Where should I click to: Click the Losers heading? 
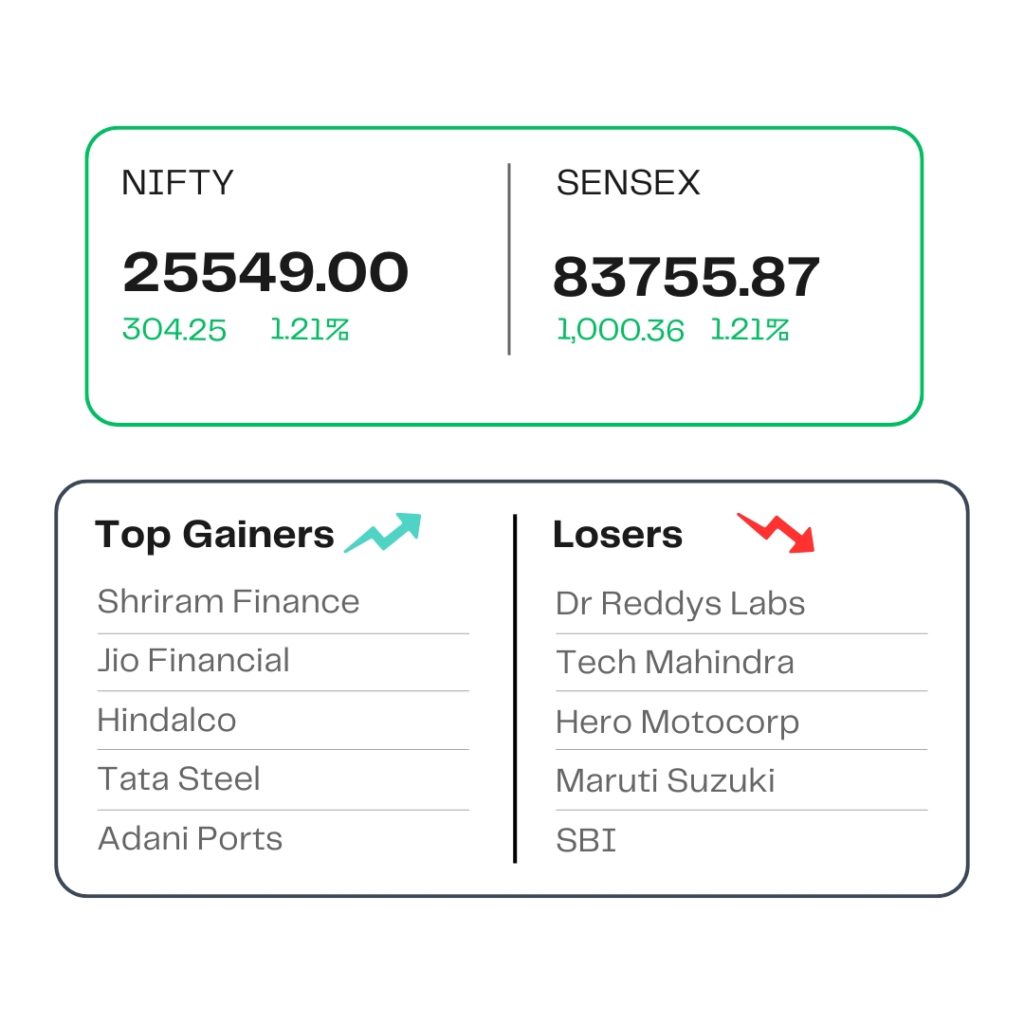click(618, 535)
